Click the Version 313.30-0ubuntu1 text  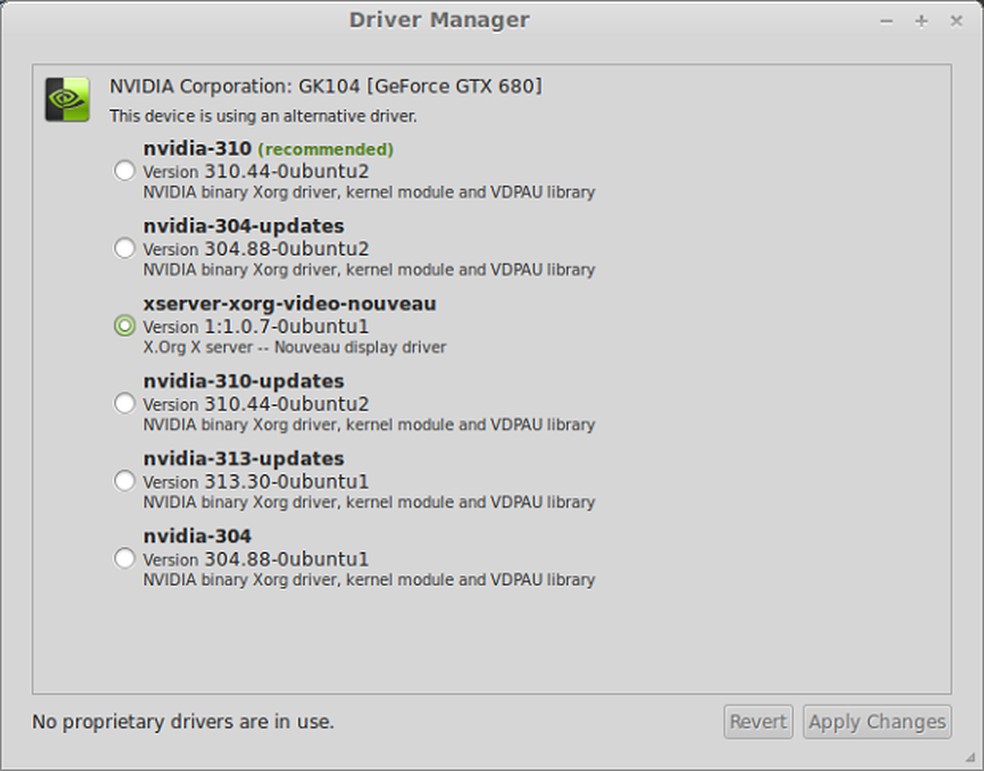tap(256, 481)
